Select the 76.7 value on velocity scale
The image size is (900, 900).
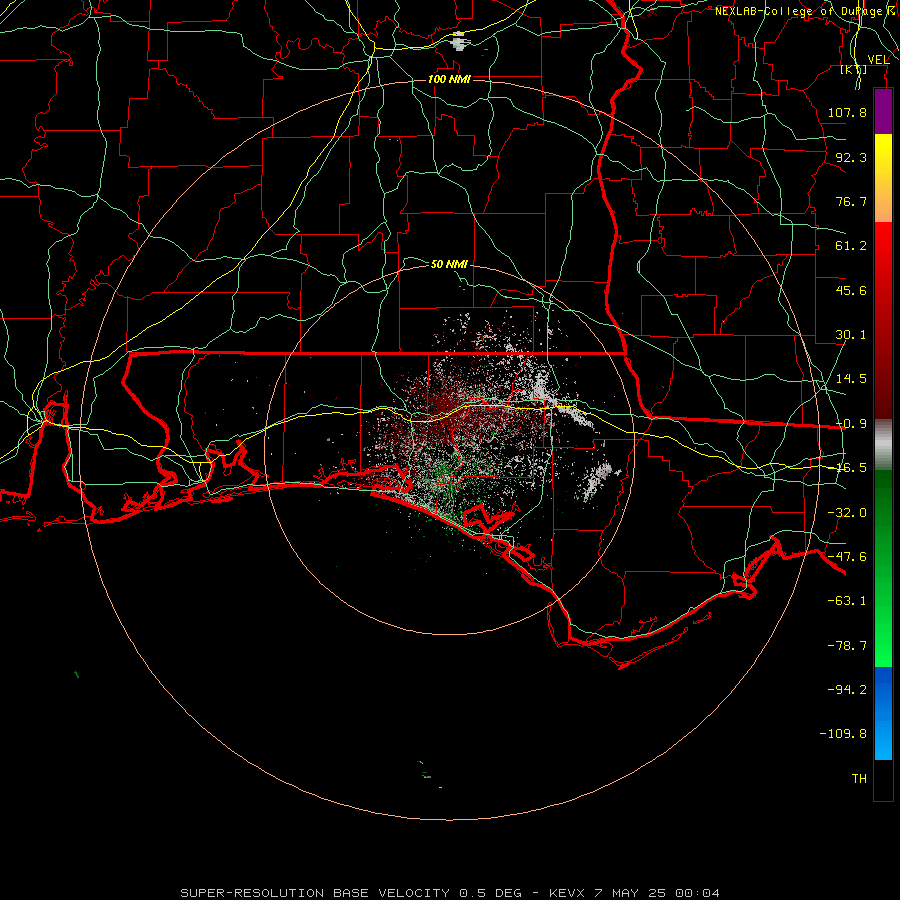tap(851, 201)
